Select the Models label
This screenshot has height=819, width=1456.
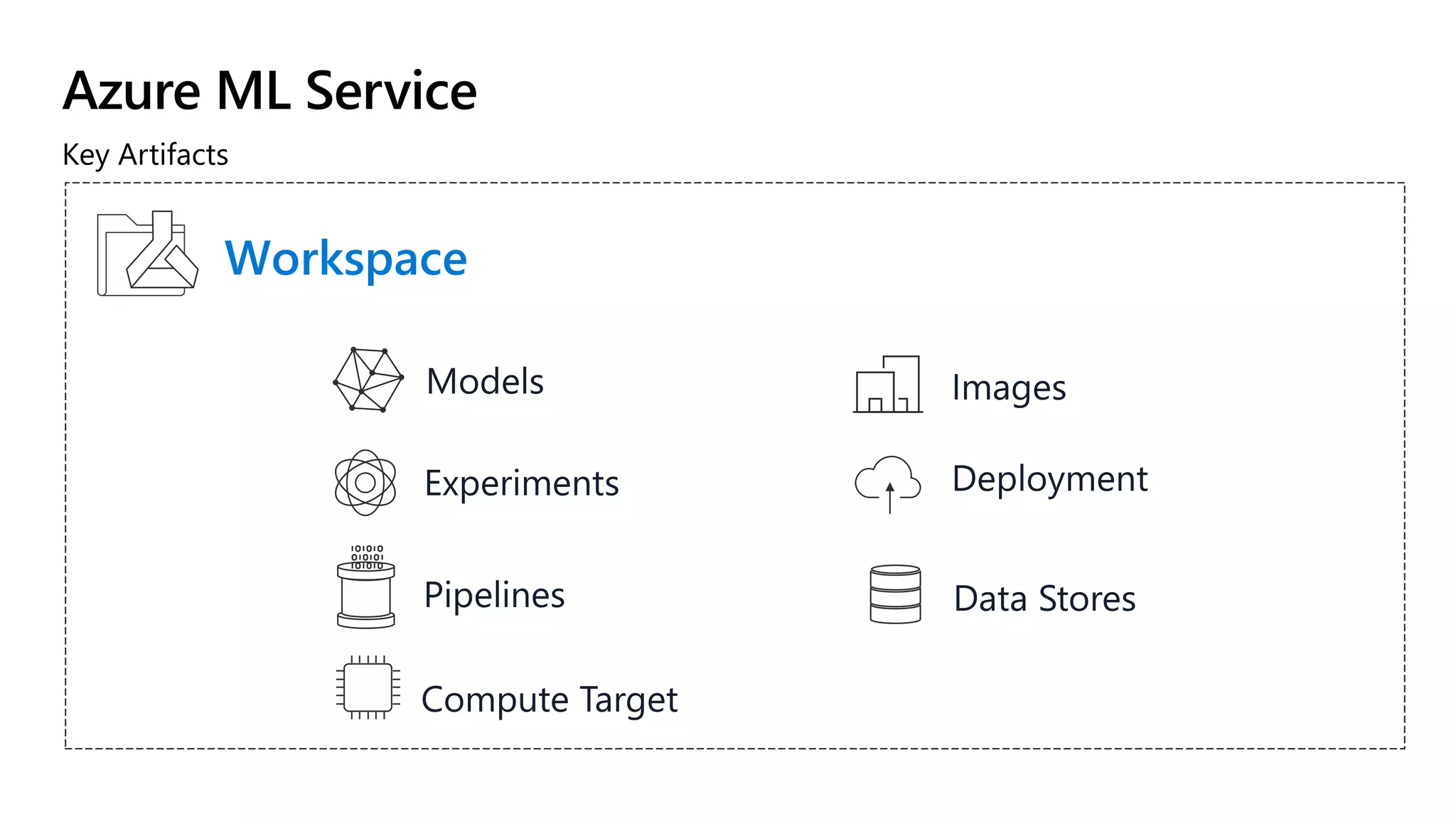(485, 382)
